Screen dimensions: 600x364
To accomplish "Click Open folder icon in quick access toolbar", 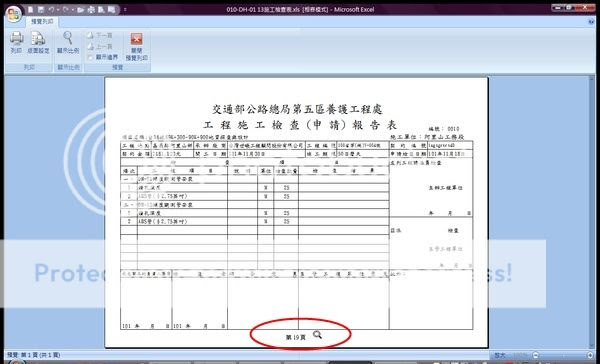I will tap(80, 9).
